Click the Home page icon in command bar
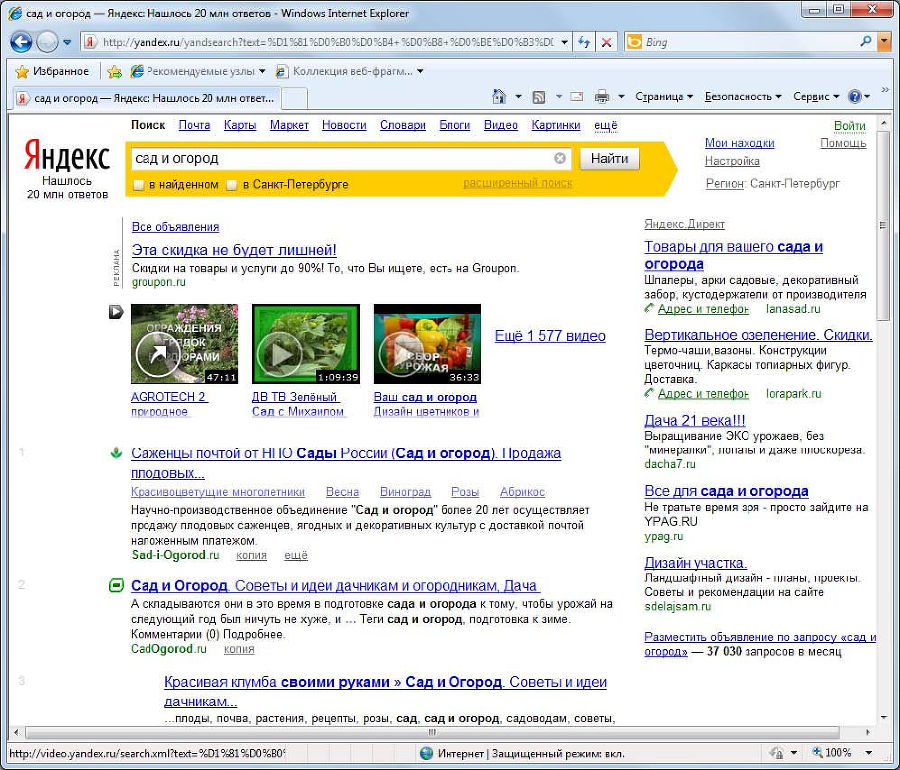900x770 pixels. click(499, 97)
